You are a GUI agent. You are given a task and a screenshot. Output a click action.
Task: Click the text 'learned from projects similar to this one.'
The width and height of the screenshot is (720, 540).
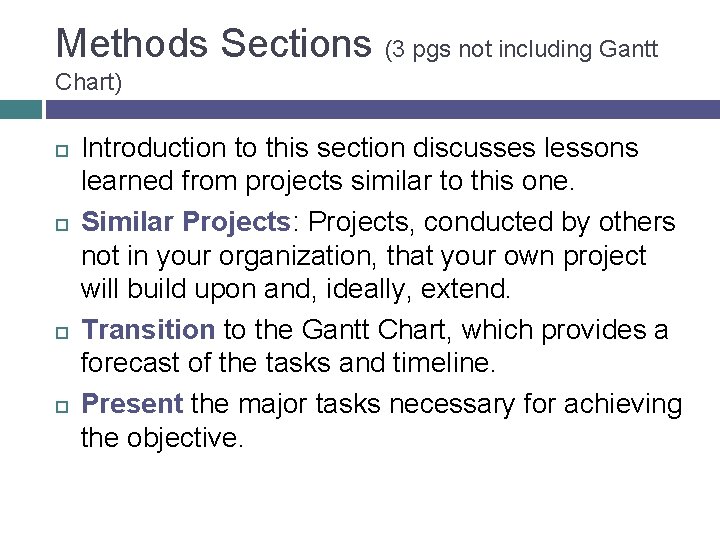point(328,181)
